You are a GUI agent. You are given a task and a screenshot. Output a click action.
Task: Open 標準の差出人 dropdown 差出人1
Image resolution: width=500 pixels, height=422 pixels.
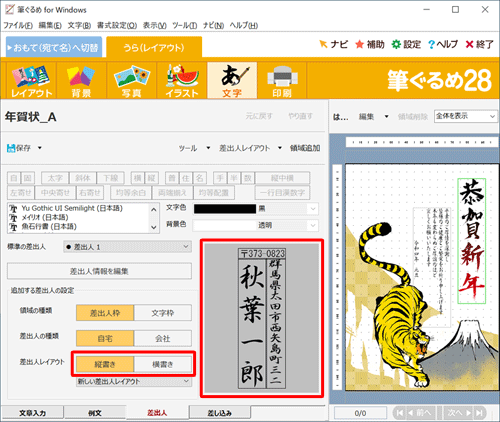click(127, 247)
